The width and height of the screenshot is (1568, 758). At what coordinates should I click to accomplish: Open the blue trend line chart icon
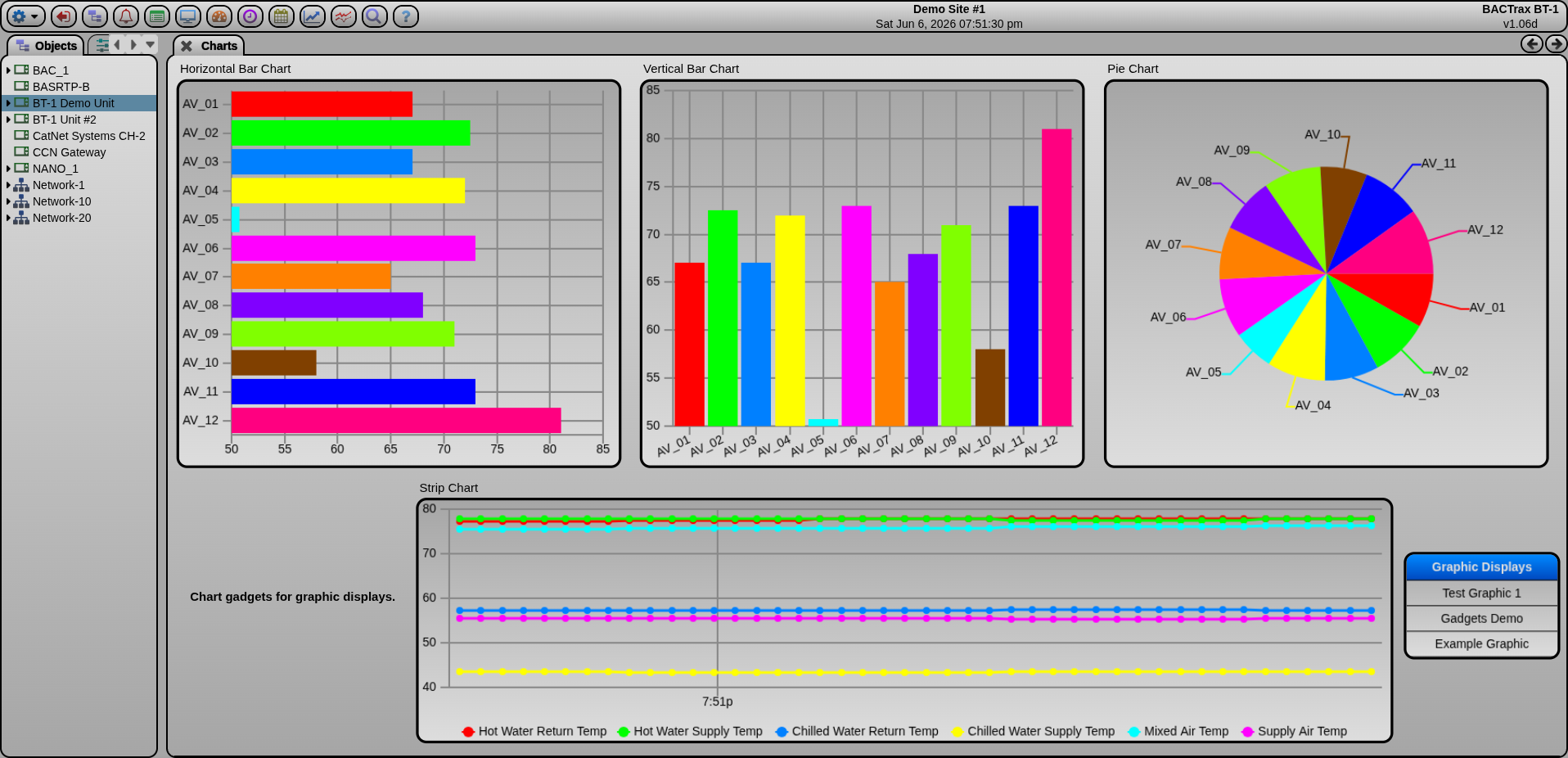(313, 16)
